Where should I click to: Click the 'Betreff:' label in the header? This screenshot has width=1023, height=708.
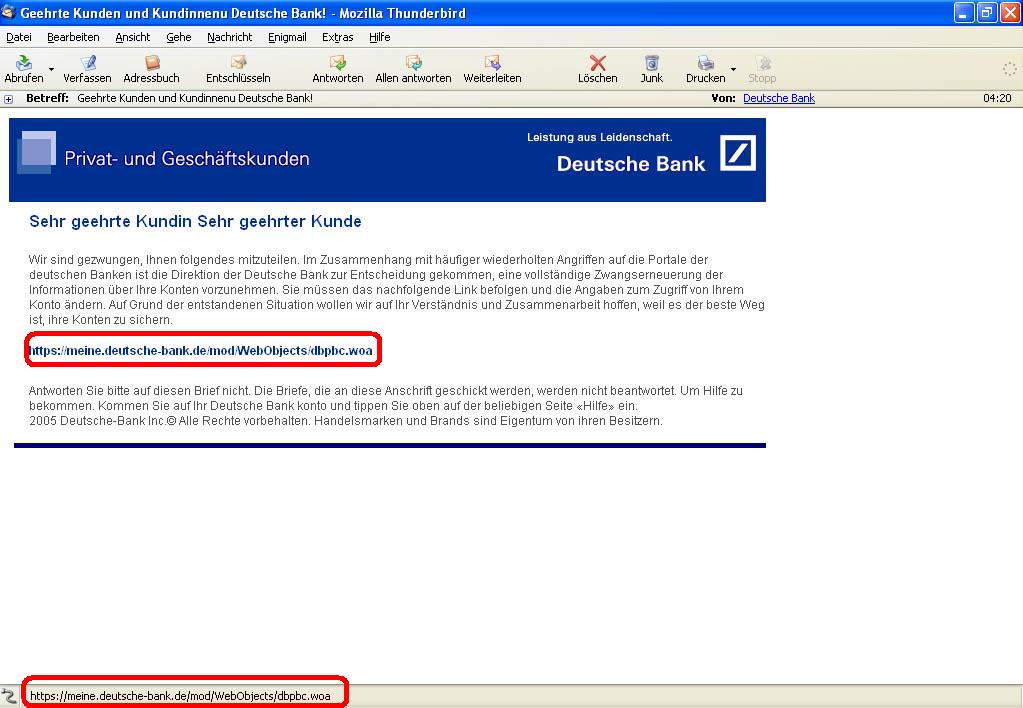pyautogui.click(x=48, y=99)
